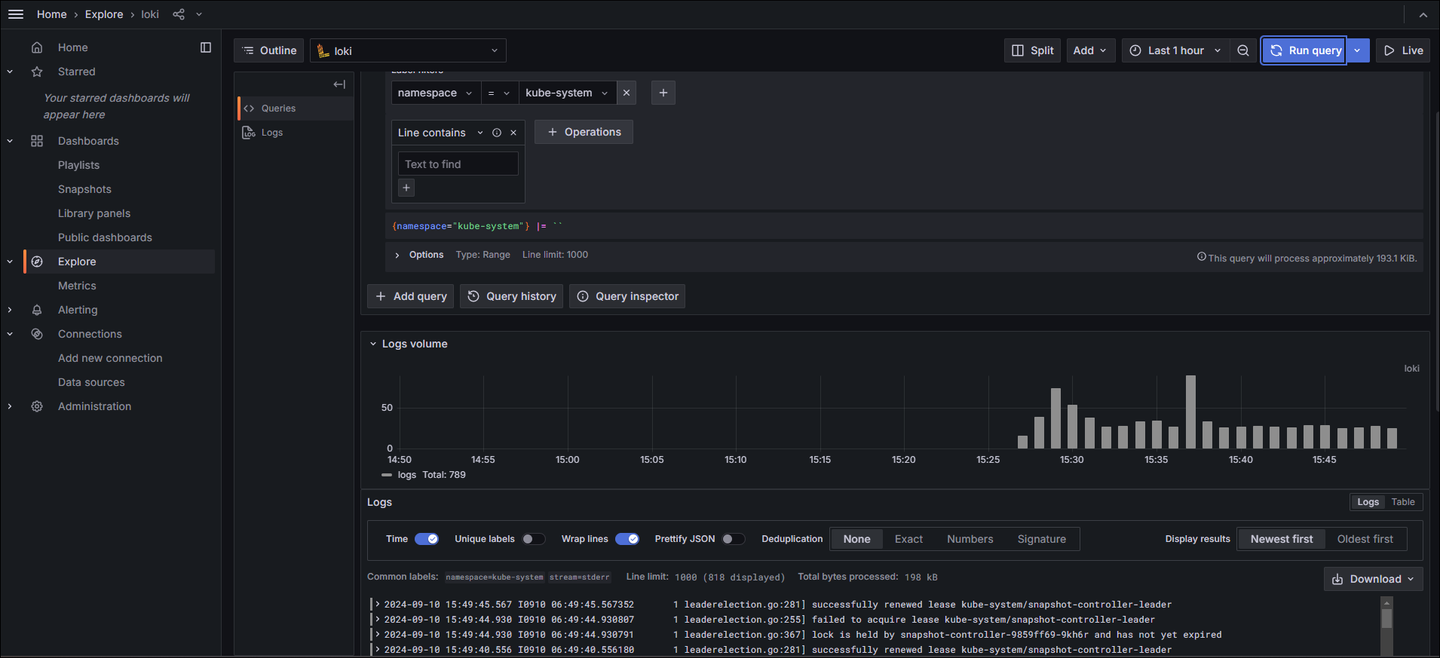Open the namespace label selector
The width and height of the screenshot is (1440, 658).
pos(436,92)
